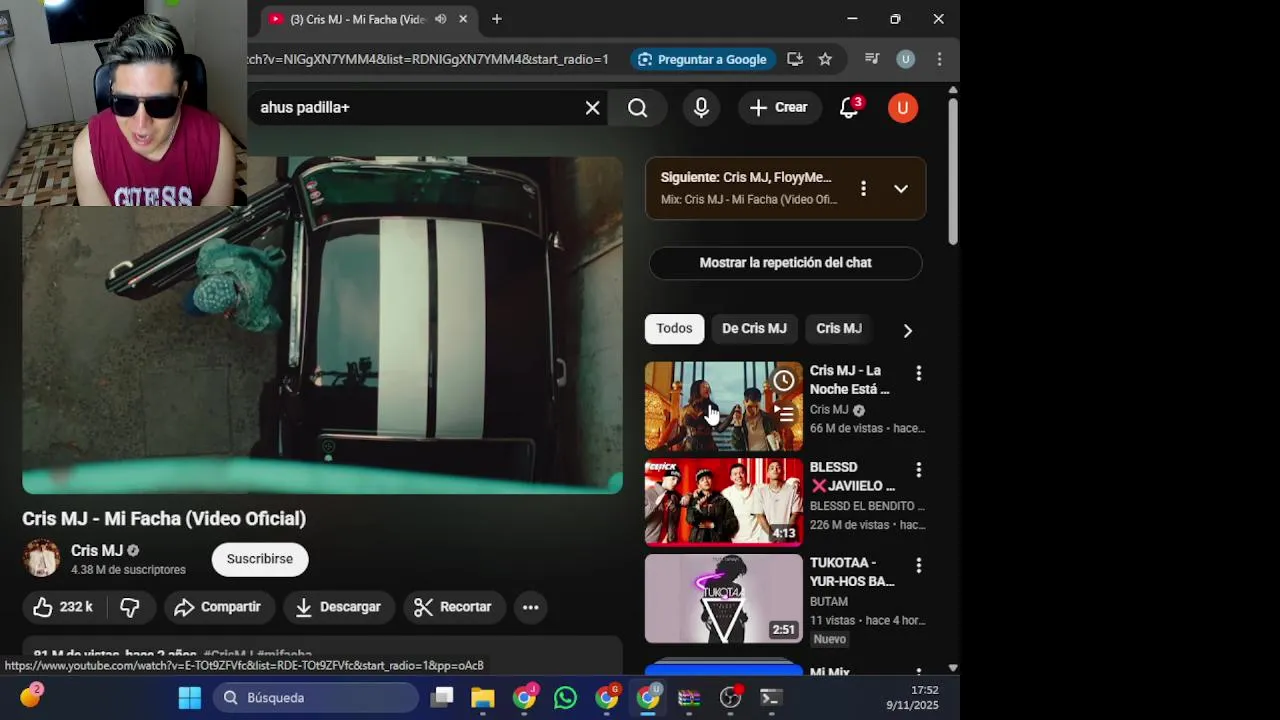Open WhatsApp from the taskbar
1280x720 pixels.
click(x=565, y=698)
